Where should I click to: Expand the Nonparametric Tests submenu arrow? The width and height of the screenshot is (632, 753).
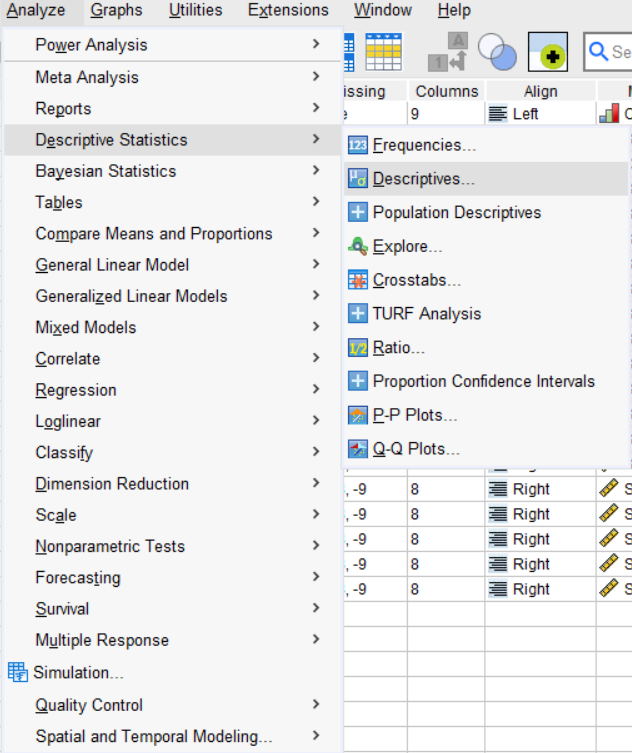point(316,545)
